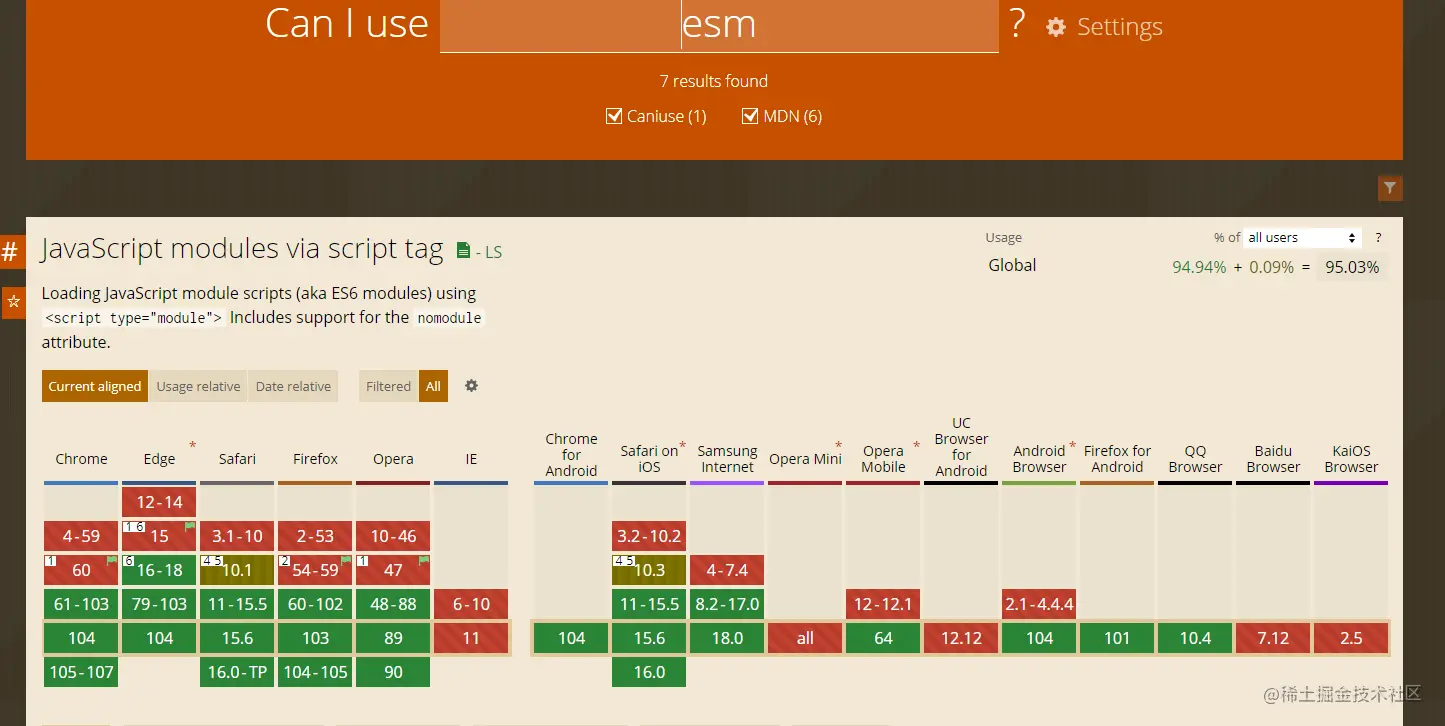Open the all users dropdown

click(x=1302, y=238)
